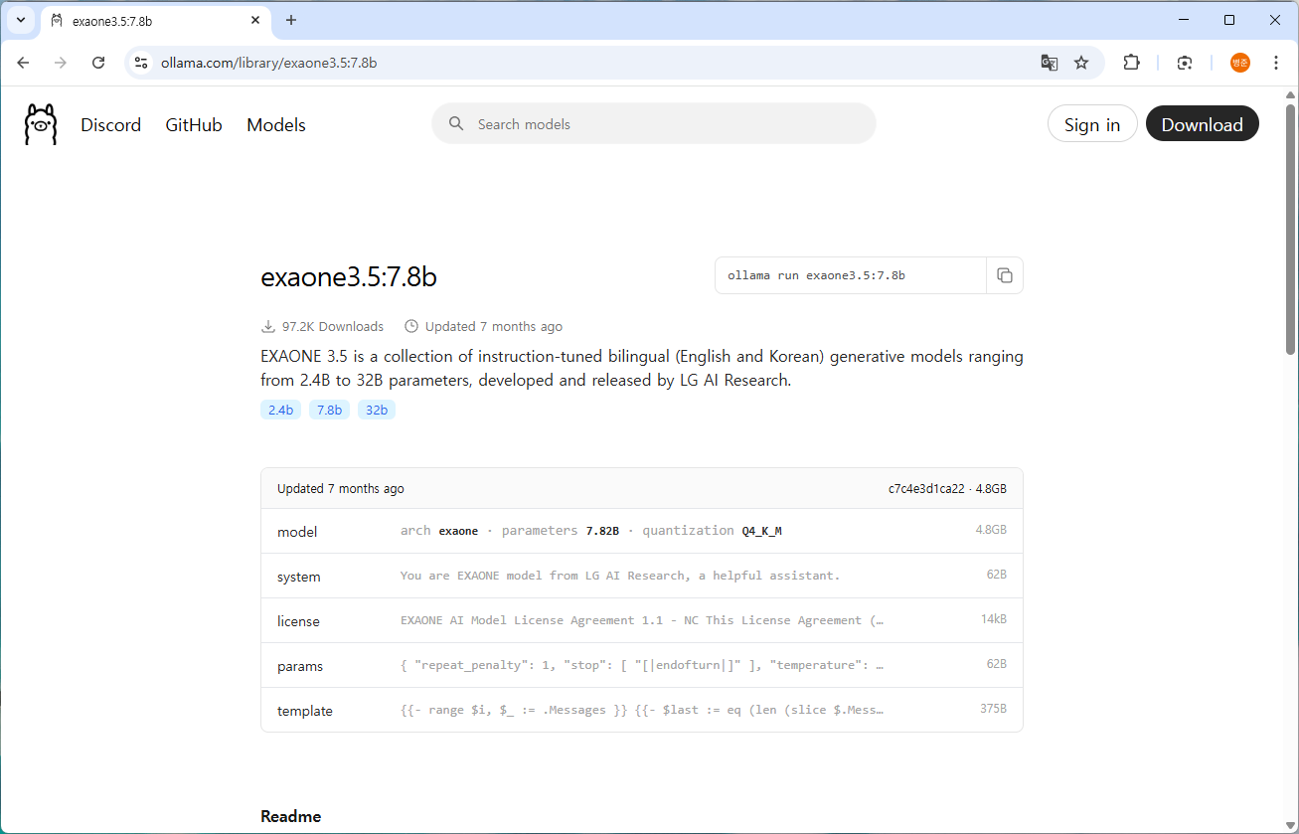Image resolution: width=1299 pixels, height=834 pixels.
Task: Click the Sign in button
Action: coord(1092,124)
